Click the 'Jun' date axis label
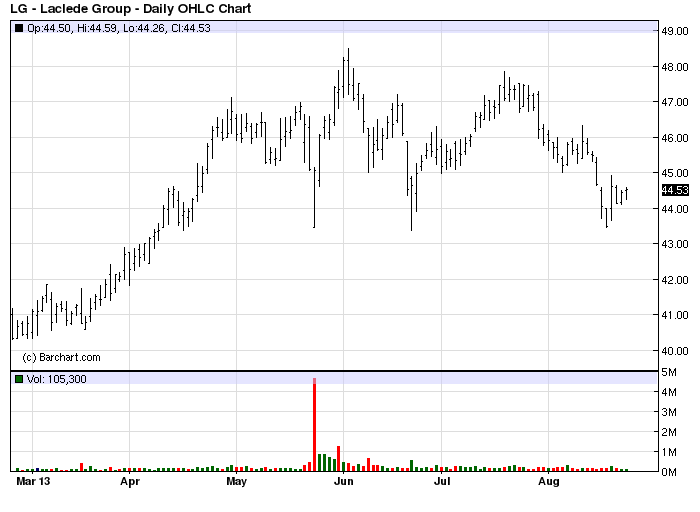The image size is (700, 512). [344, 482]
